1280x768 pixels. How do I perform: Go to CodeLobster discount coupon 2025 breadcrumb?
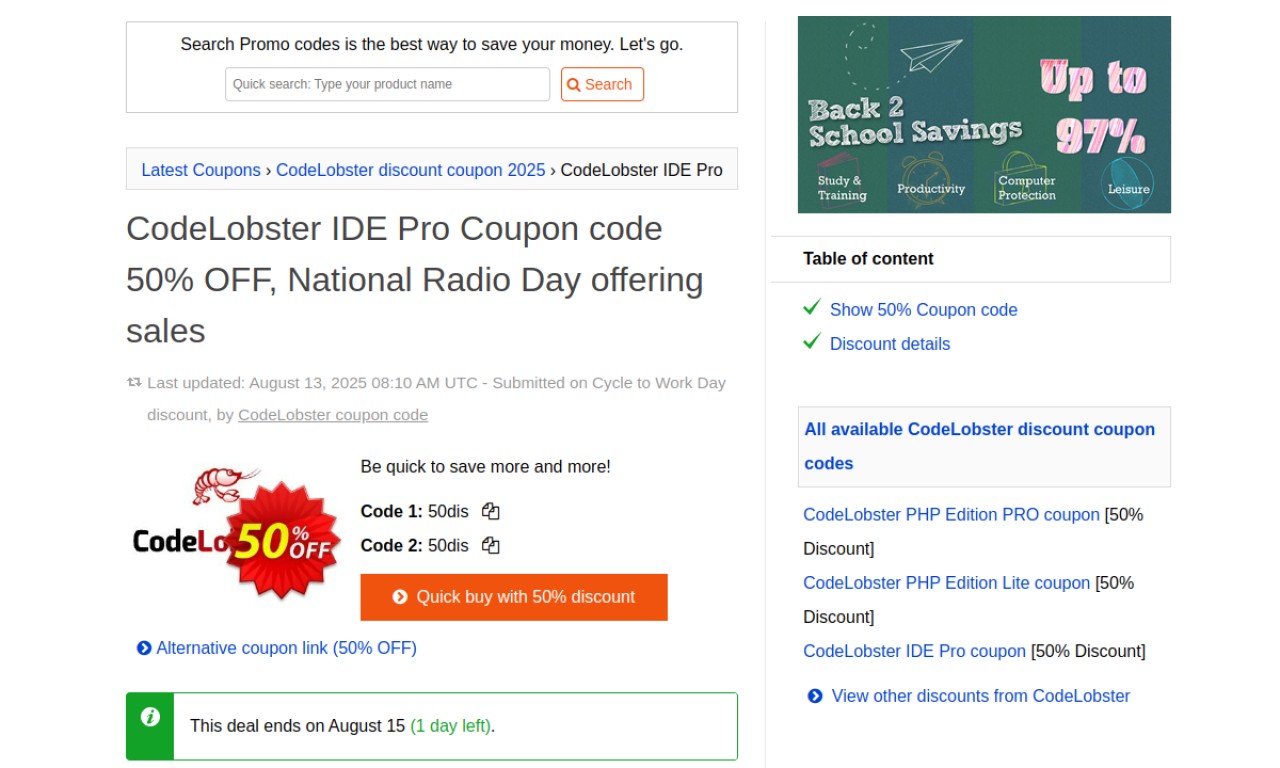pyautogui.click(x=411, y=170)
